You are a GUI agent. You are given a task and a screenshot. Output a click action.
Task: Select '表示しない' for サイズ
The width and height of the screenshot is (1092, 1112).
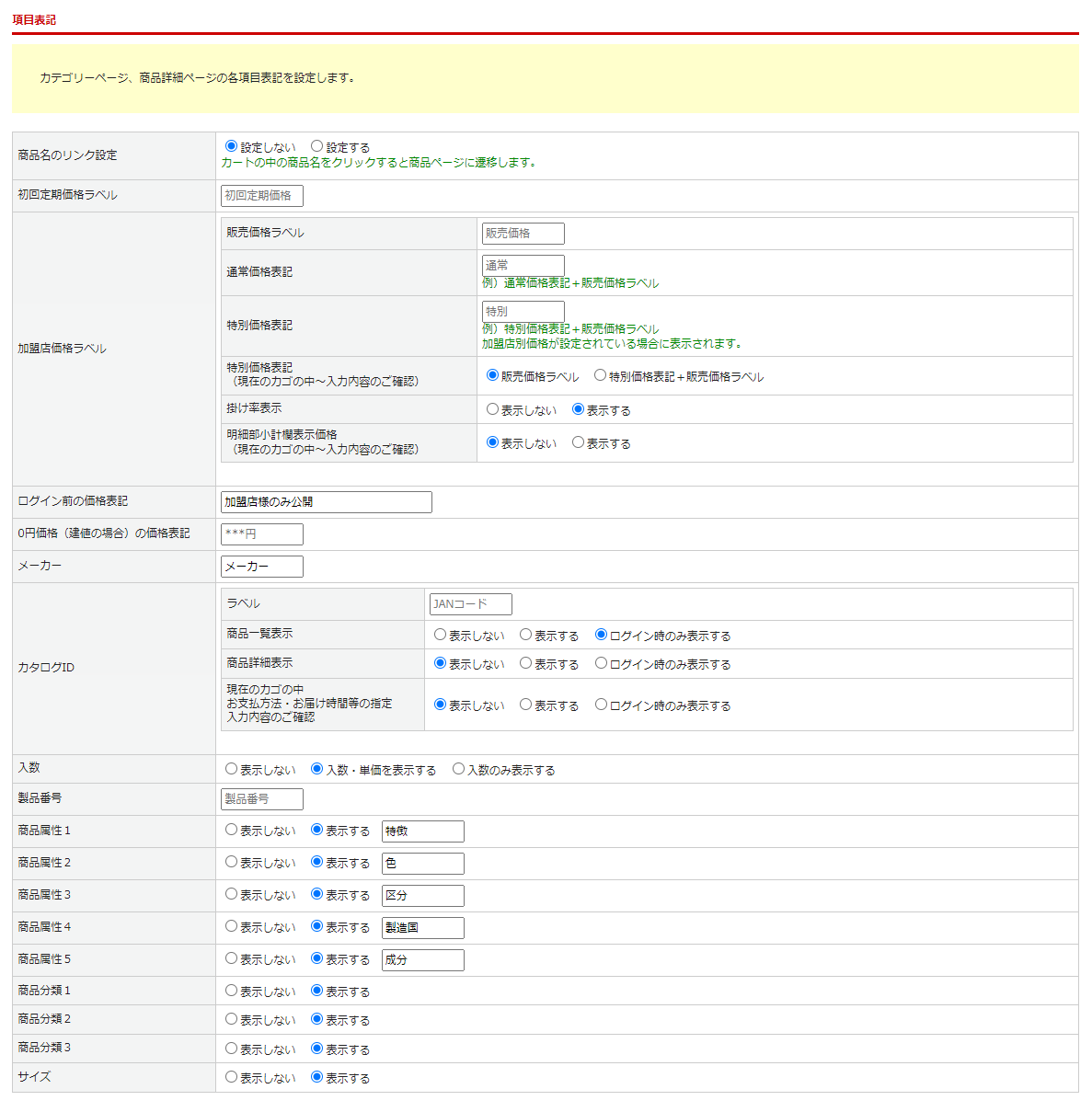pyautogui.click(x=232, y=1077)
